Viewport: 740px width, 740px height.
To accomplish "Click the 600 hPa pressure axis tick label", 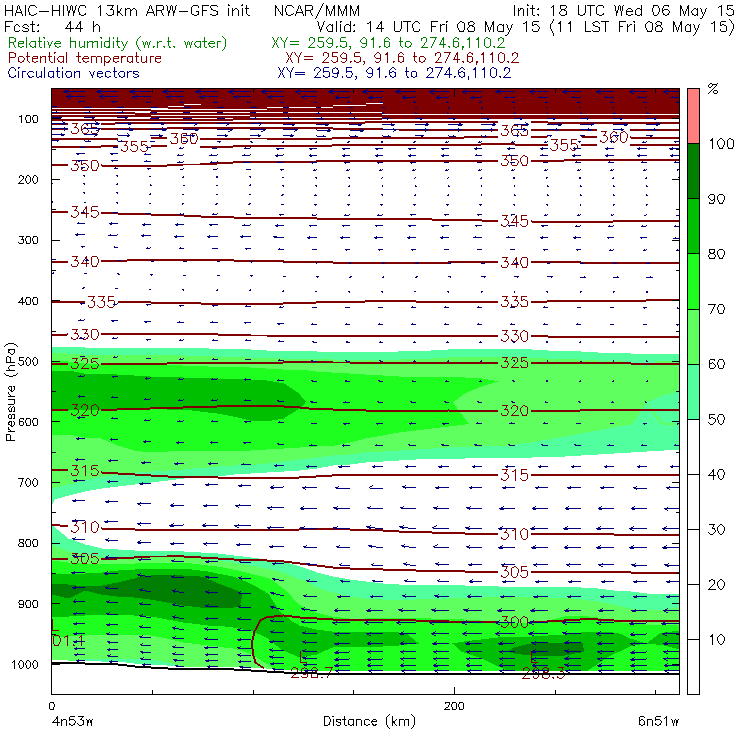I will tap(28, 422).
